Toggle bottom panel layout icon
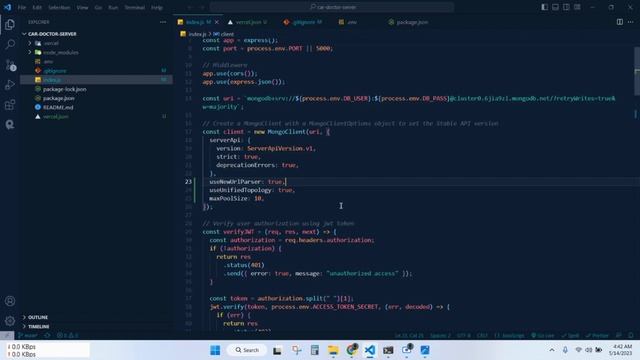 click(556, 7)
